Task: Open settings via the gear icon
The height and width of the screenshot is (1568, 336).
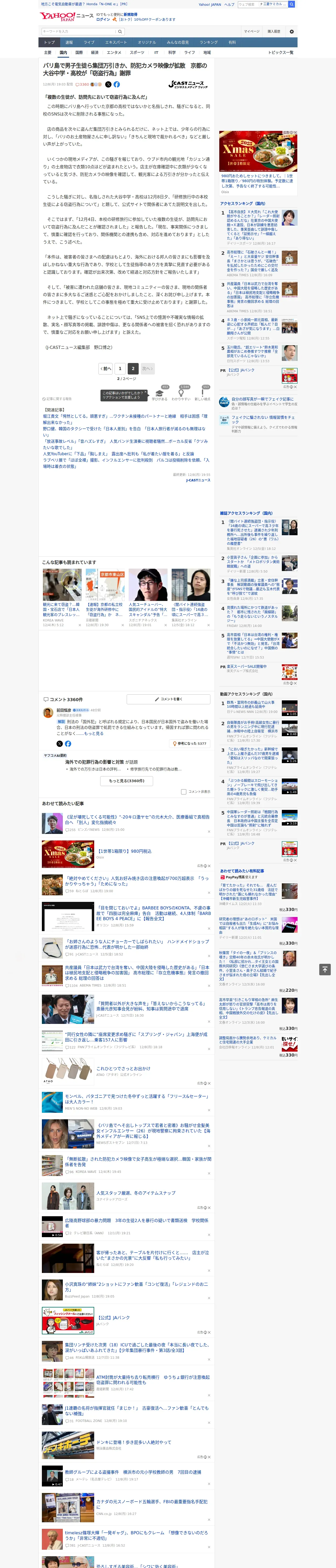Action: pyautogui.click(x=292, y=32)
